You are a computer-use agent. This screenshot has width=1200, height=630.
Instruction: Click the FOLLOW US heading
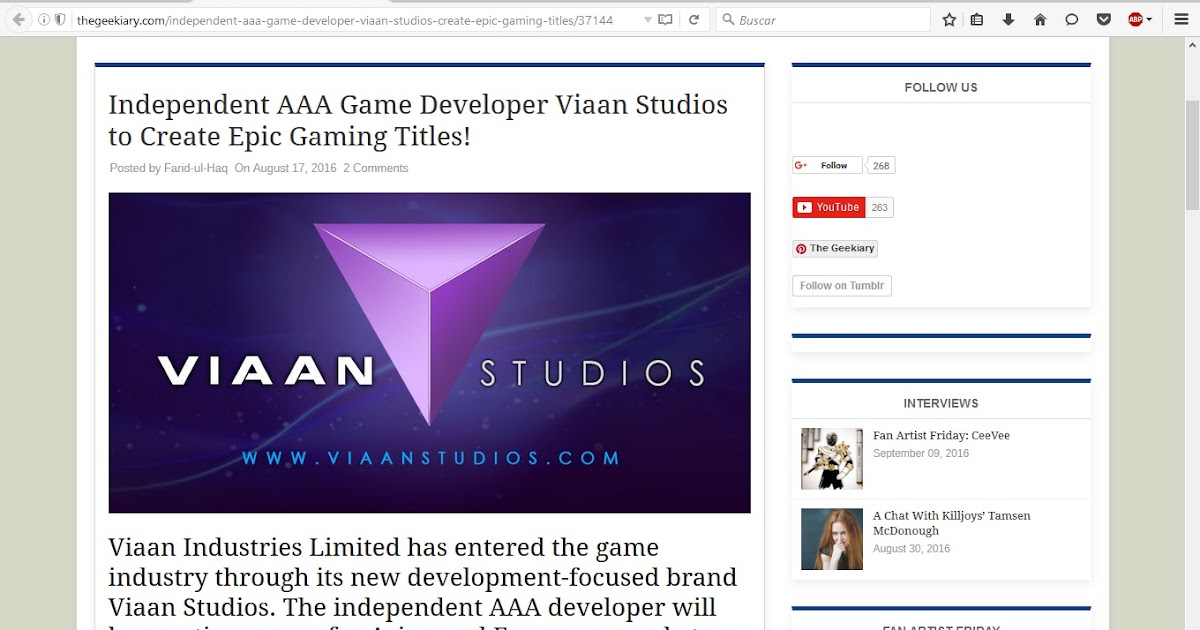point(941,88)
